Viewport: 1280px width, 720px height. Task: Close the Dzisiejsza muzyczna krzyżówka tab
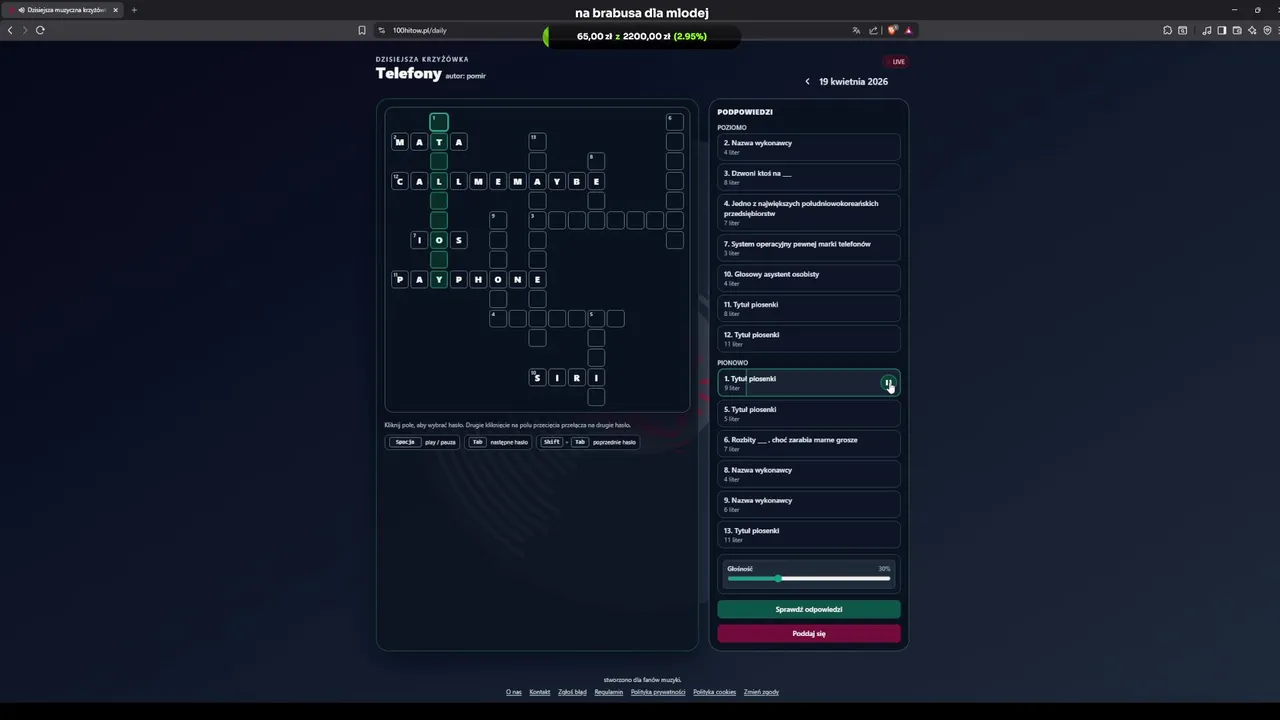[115, 10]
